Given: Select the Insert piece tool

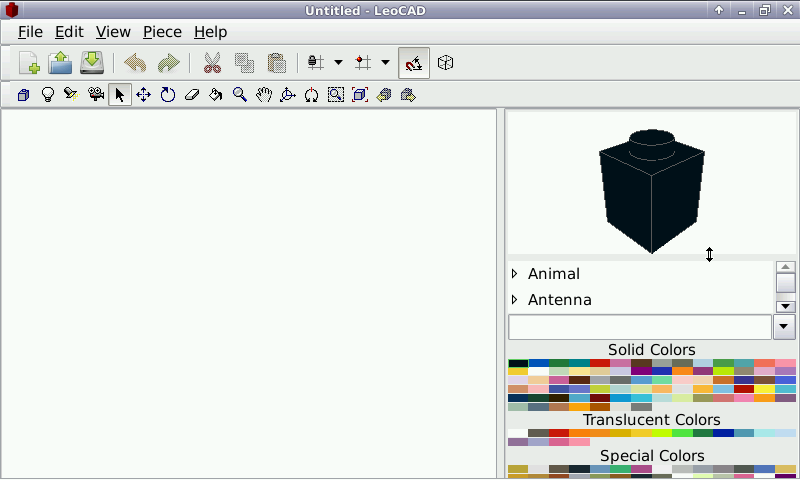Looking at the screenshot, I should tap(23, 95).
